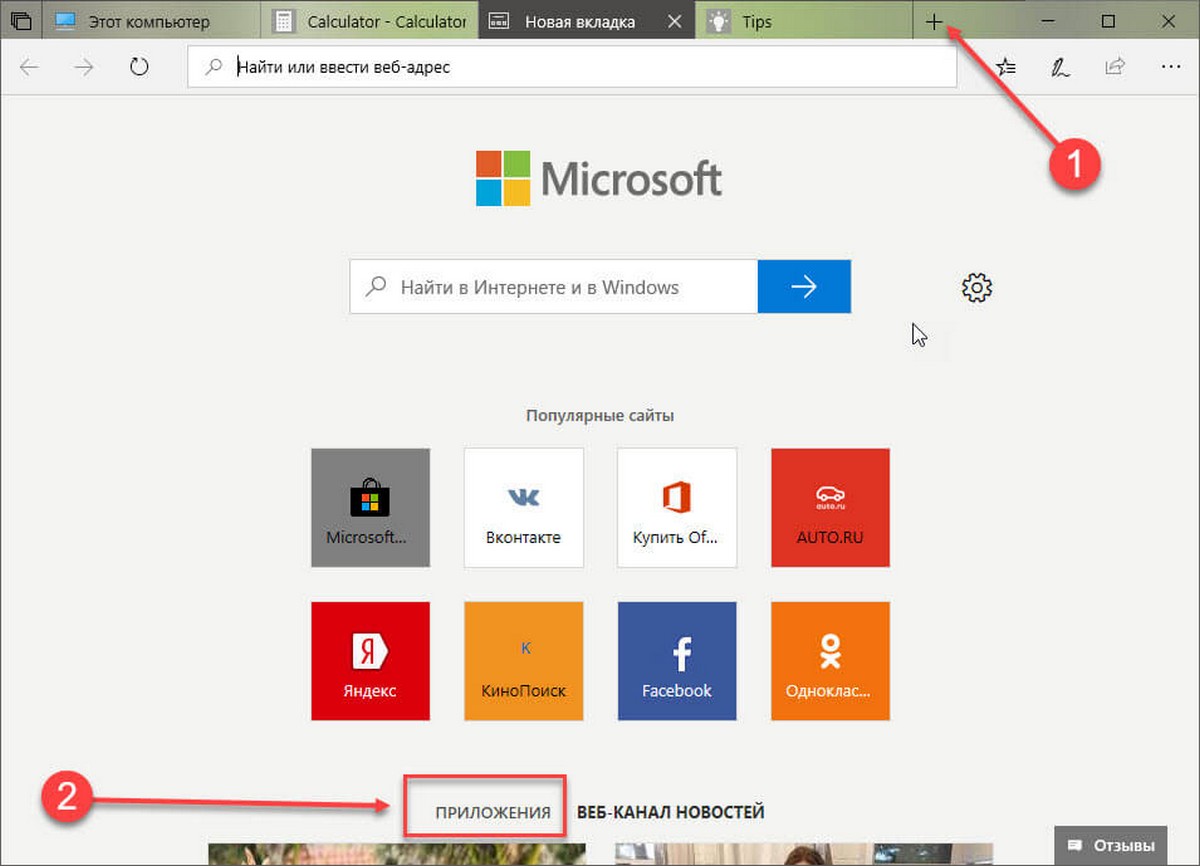1200x866 pixels.
Task: Go forward using the forward arrow
Action: pos(84,67)
